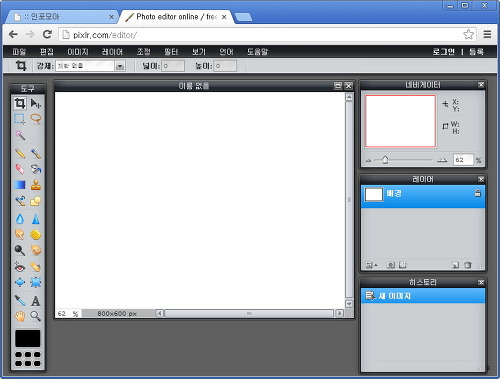Viewport: 500px width, 379px height.
Task: Select the Smudge finger tool
Action: (x=20, y=234)
